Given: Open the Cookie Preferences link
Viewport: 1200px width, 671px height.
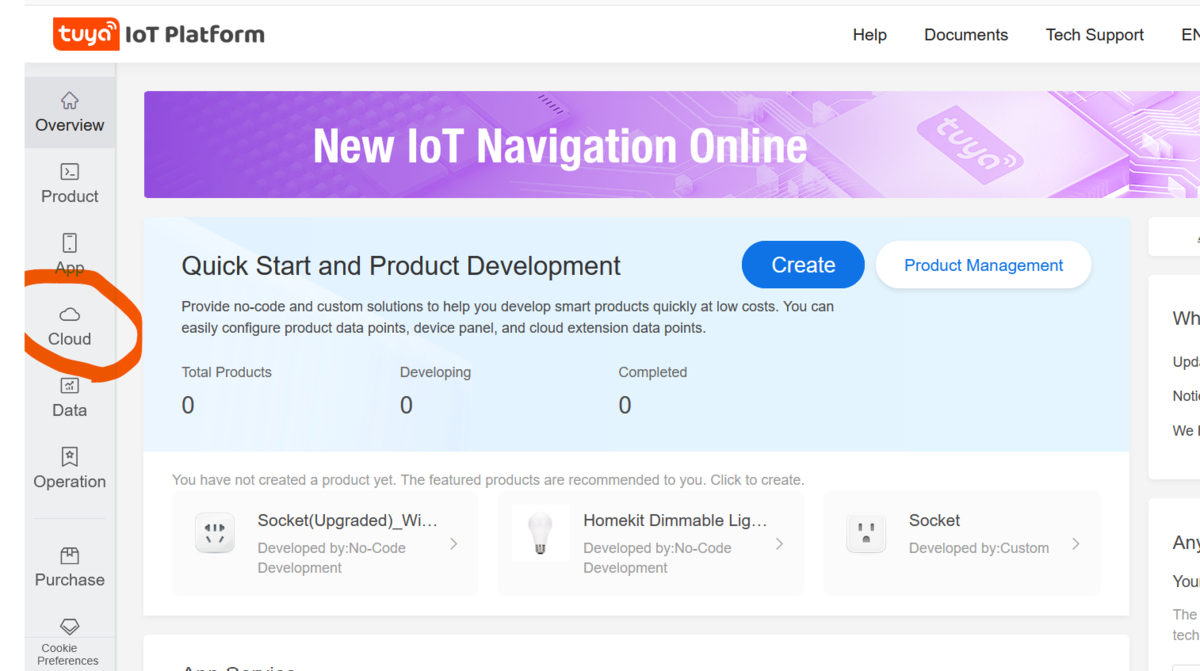Looking at the screenshot, I should (68, 654).
